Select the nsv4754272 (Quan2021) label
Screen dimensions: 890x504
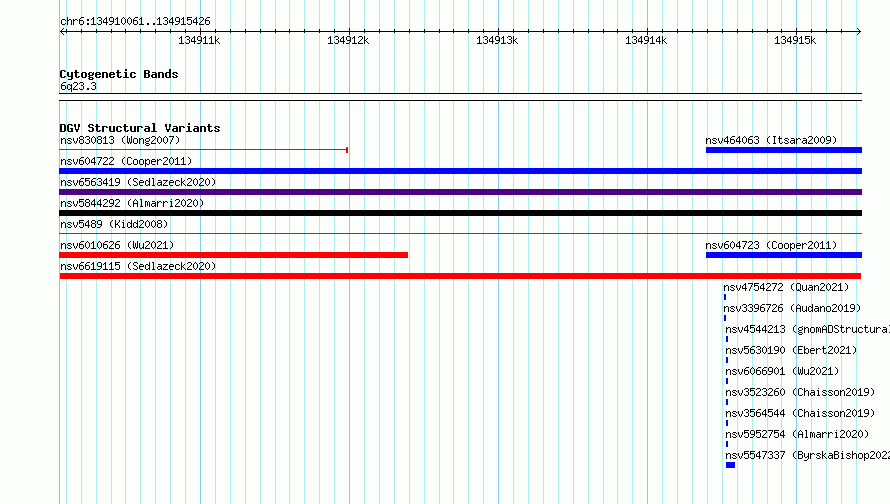click(786, 287)
